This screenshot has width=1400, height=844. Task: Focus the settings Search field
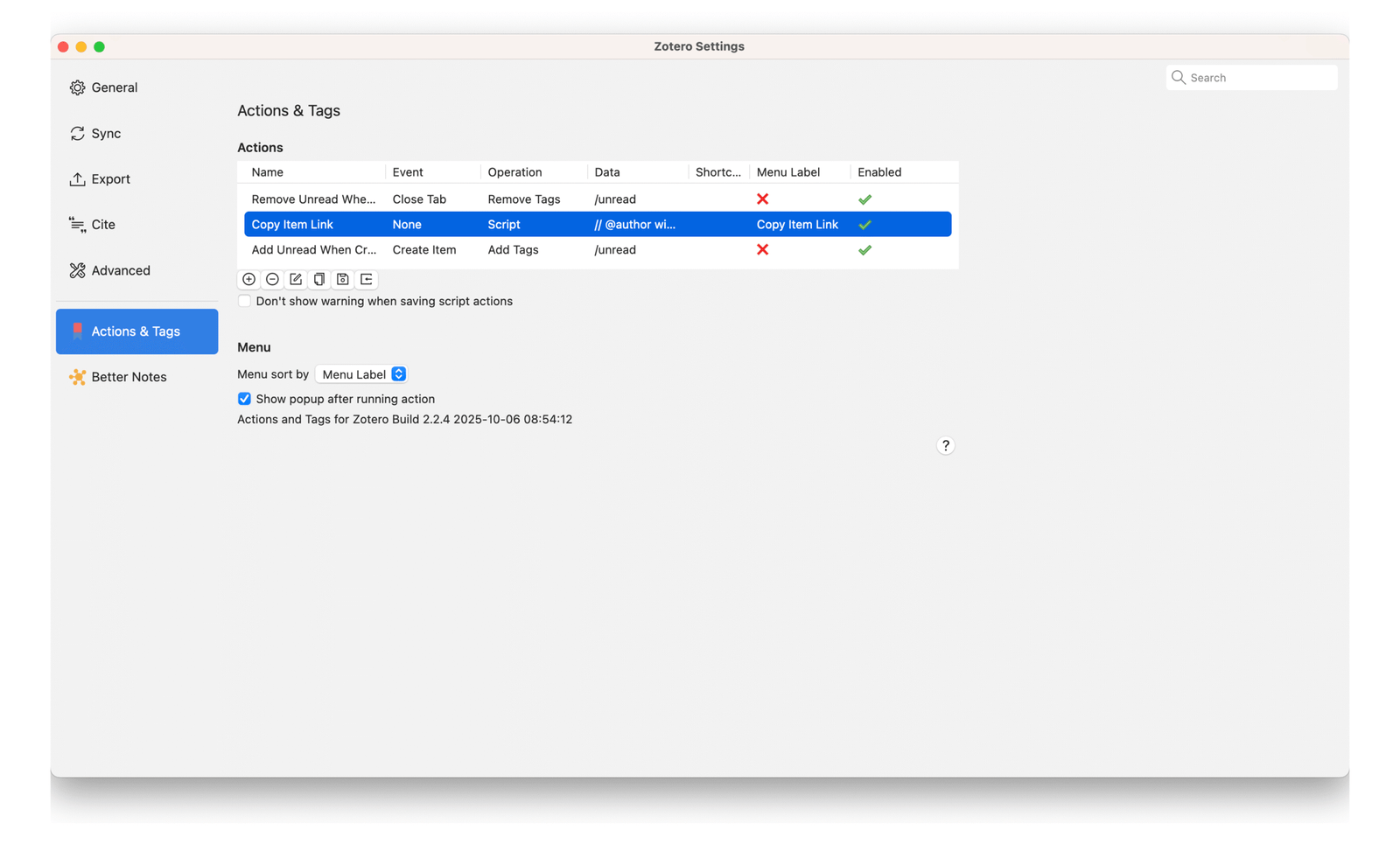[x=1258, y=78]
